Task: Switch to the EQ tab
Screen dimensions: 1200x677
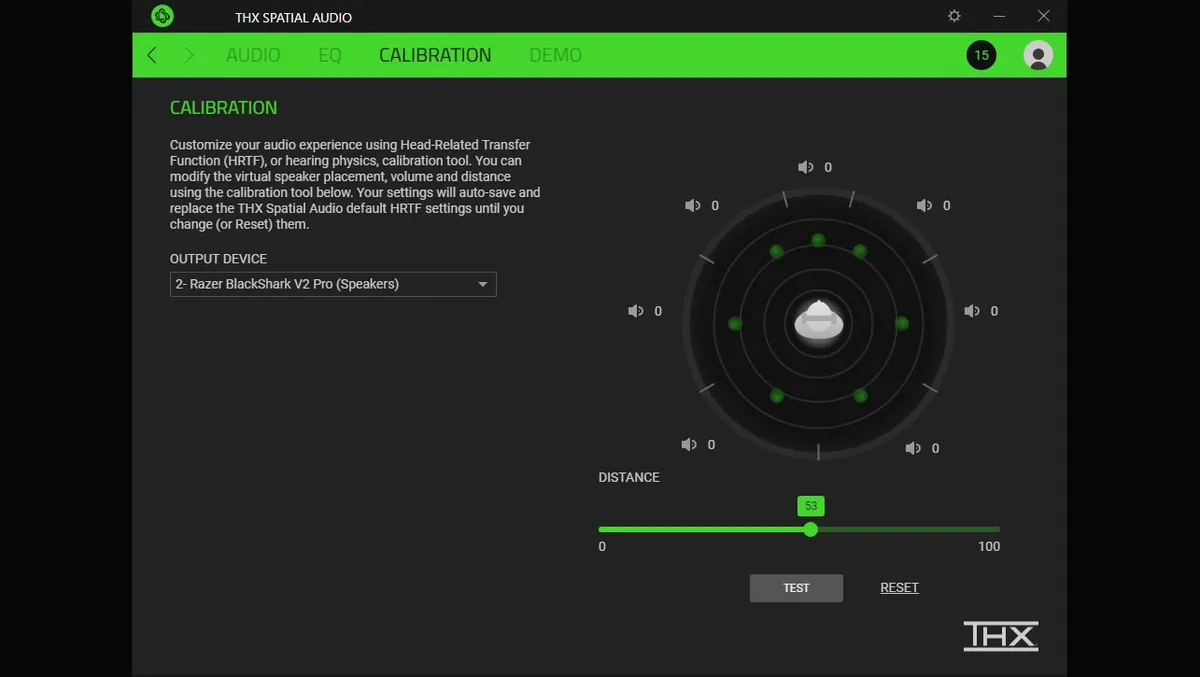Action: tap(330, 55)
